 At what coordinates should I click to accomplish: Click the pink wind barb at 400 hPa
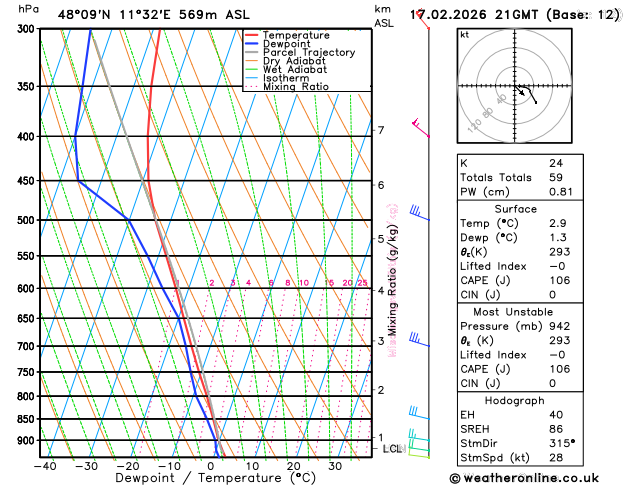point(421,128)
